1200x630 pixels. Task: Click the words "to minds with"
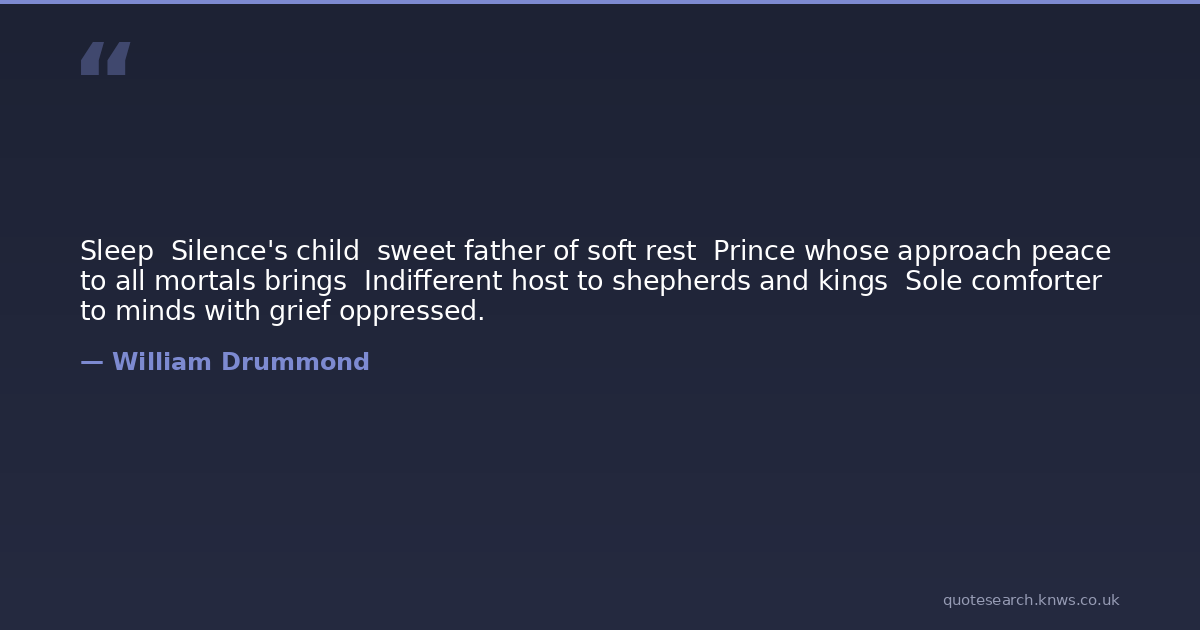click(171, 311)
